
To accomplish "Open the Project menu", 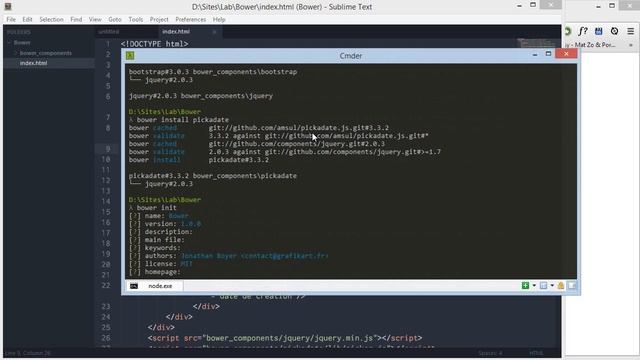I will (159, 20).
